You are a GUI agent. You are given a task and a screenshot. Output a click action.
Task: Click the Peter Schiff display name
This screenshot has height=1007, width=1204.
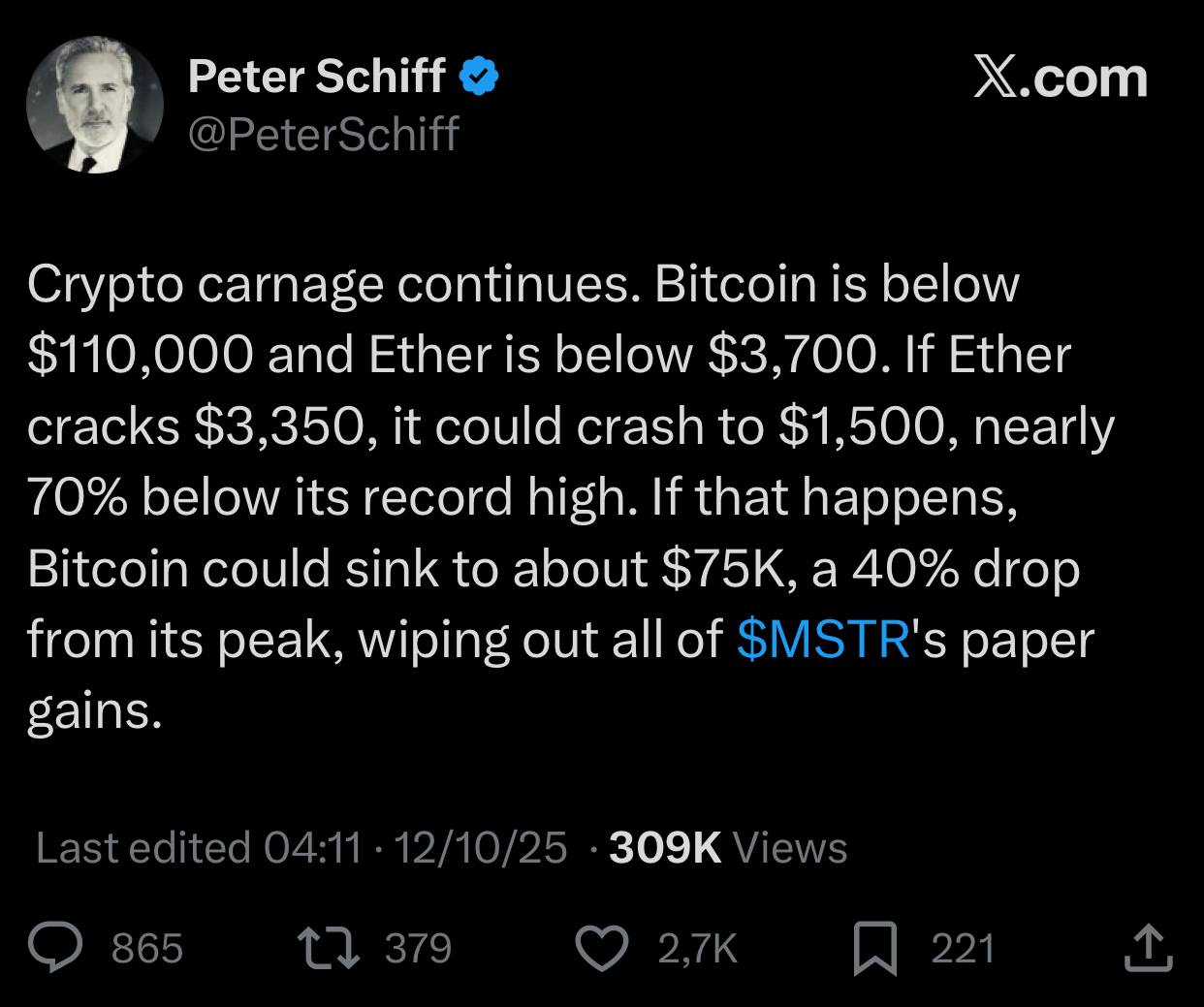pyautogui.click(x=316, y=76)
